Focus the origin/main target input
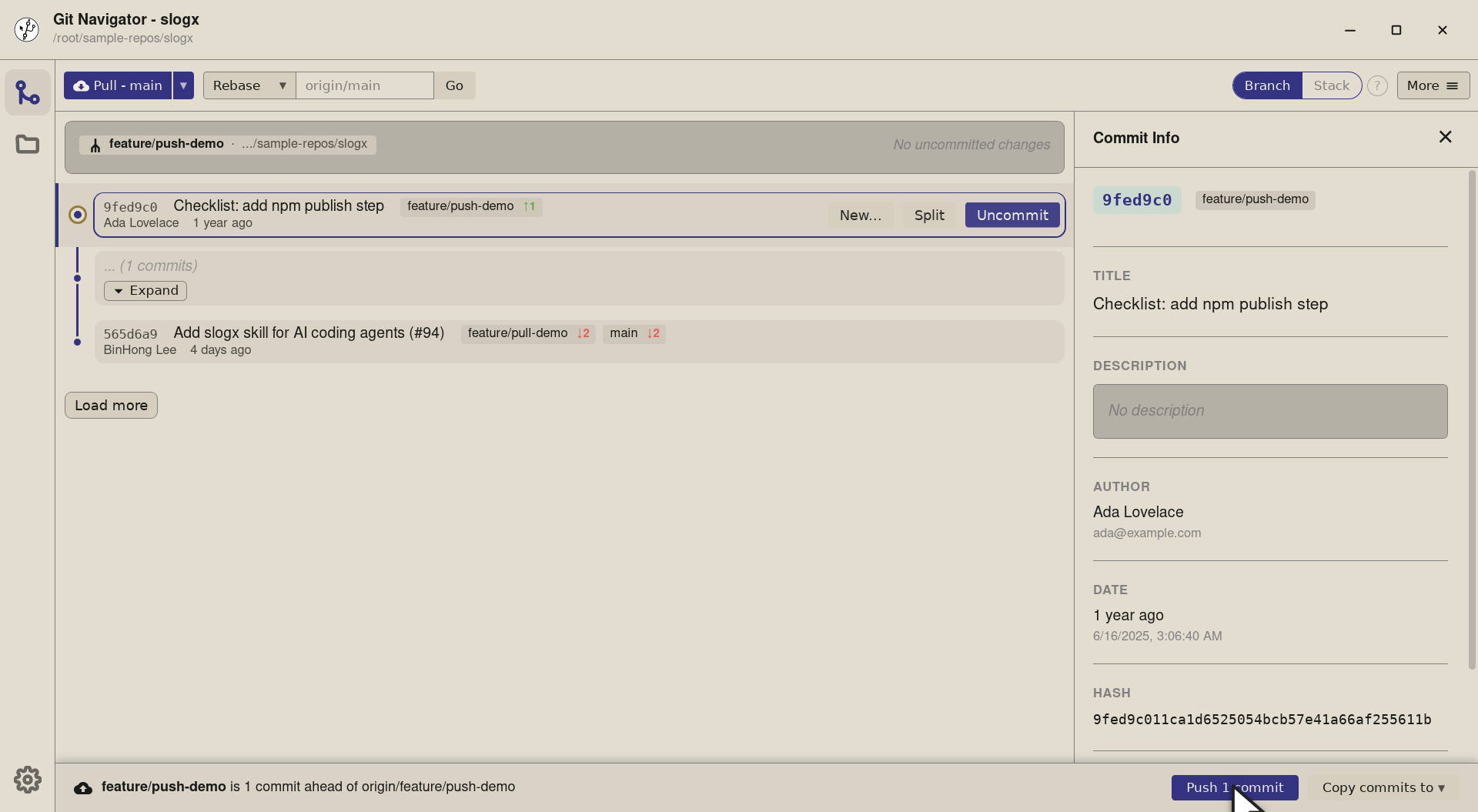This screenshot has height=812, width=1478. [365, 85]
